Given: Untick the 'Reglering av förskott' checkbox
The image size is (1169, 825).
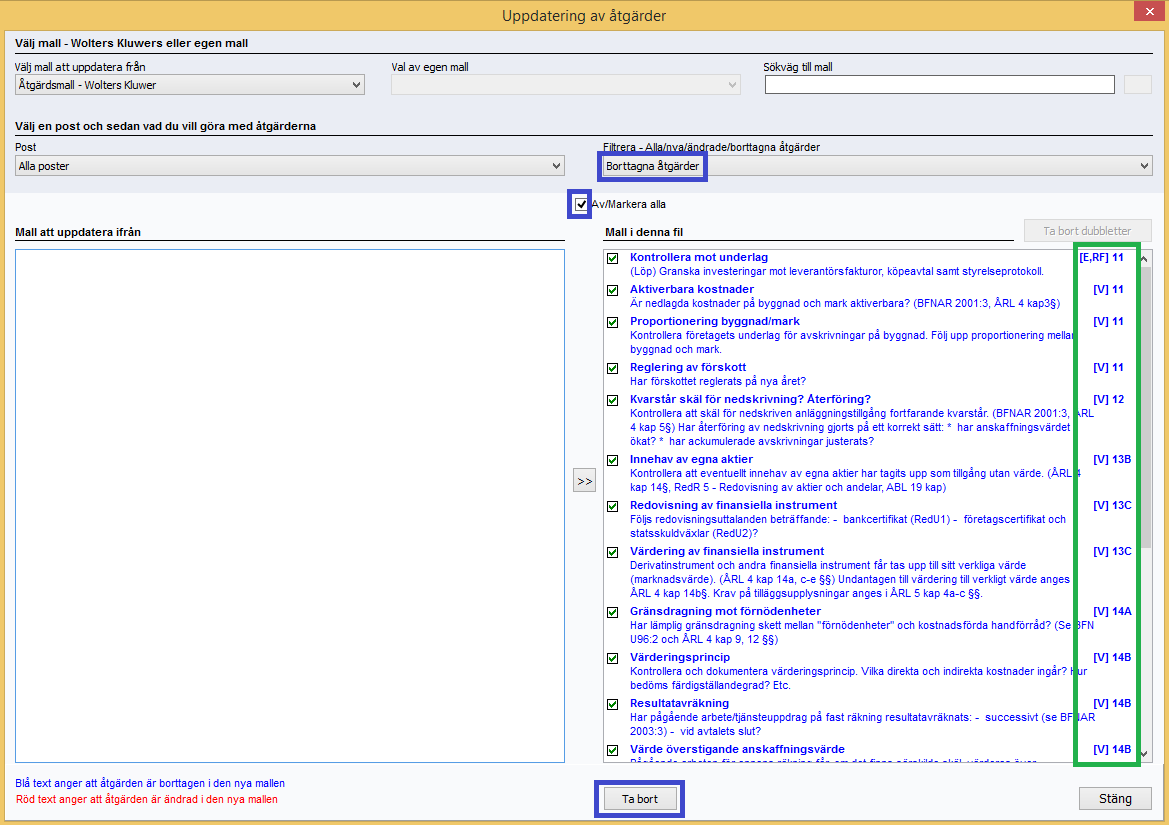Looking at the screenshot, I should (613, 369).
